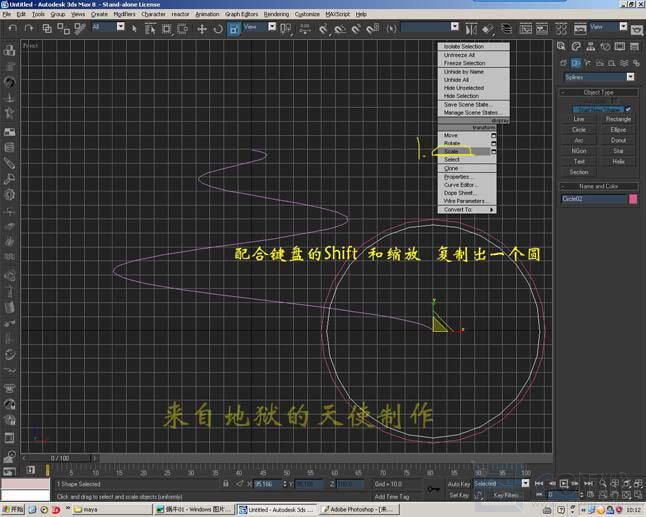Toggle Absolute/Offset transform type-in mode
The width and height of the screenshot is (646, 517).
(240, 484)
